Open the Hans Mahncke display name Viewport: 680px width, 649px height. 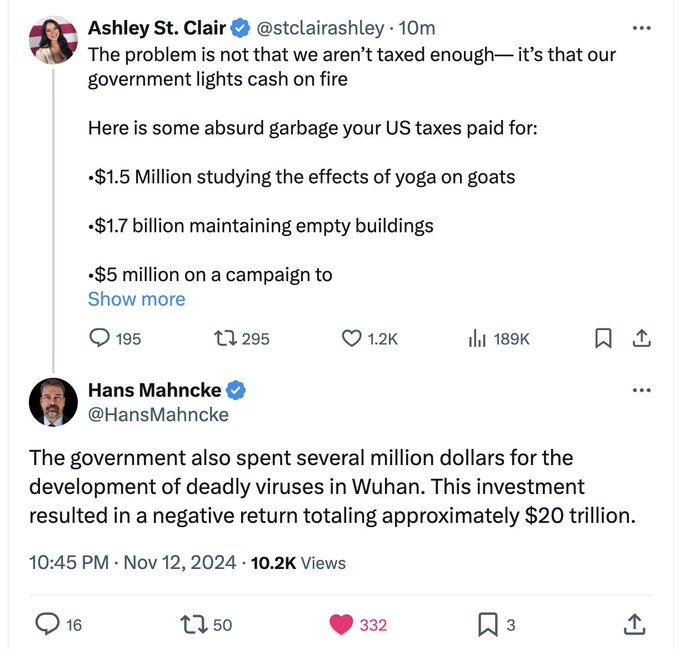(154, 390)
